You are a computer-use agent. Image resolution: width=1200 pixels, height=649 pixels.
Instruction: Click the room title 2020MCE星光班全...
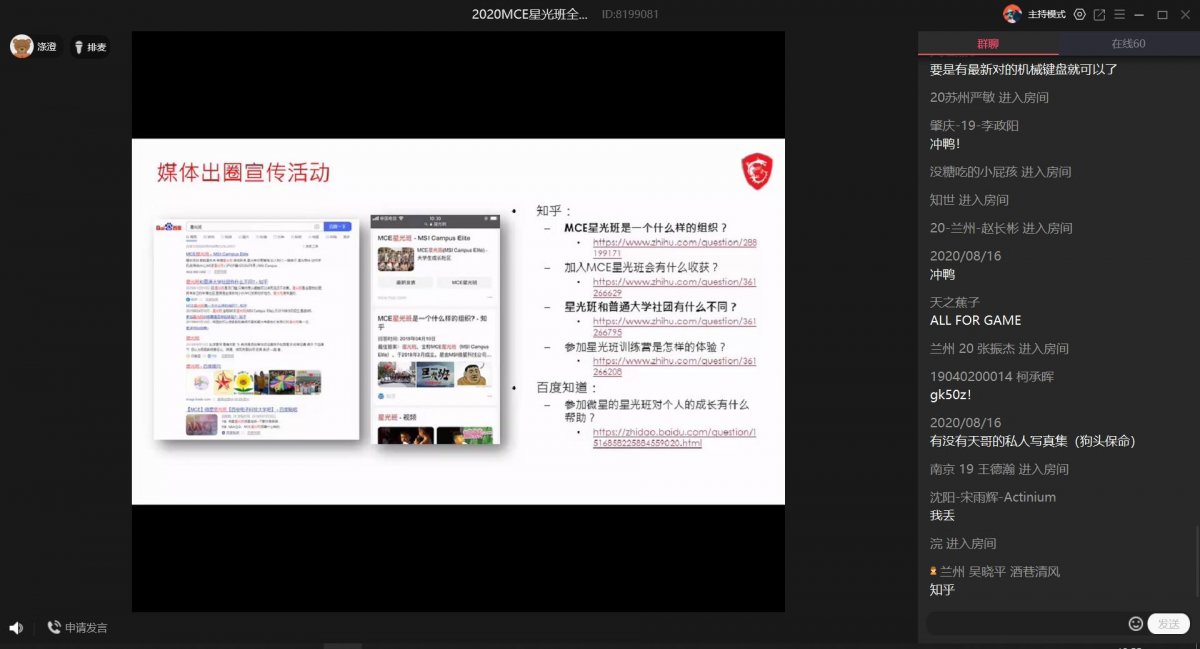tap(530, 14)
